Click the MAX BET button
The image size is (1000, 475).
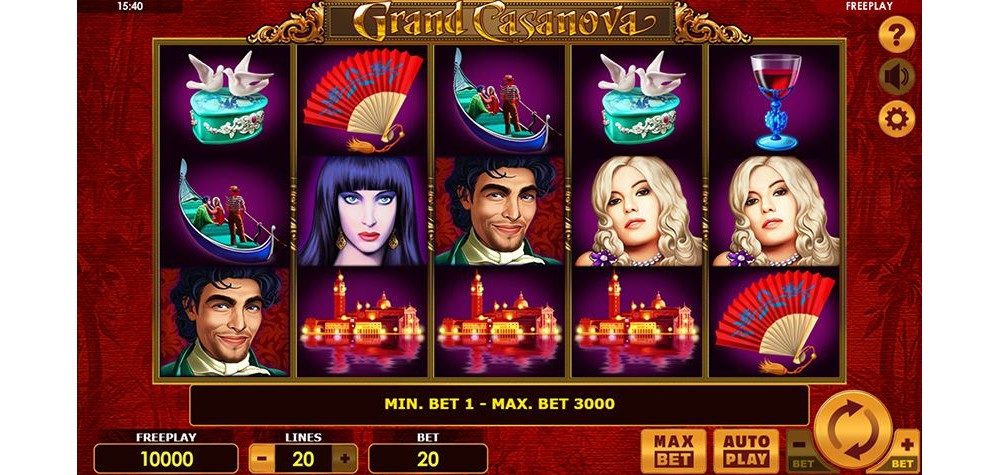(673, 451)
